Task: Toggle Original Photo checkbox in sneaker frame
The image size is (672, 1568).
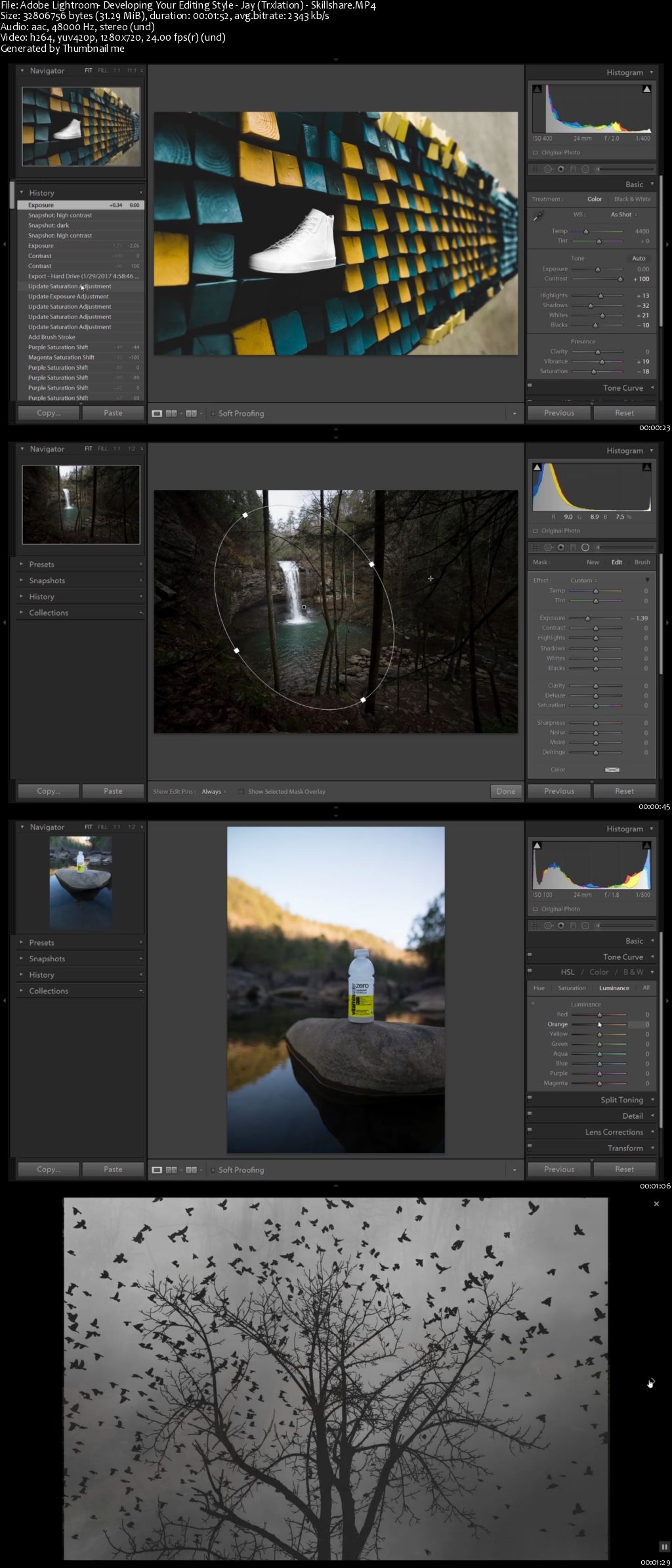Action: tap(535, 152)
